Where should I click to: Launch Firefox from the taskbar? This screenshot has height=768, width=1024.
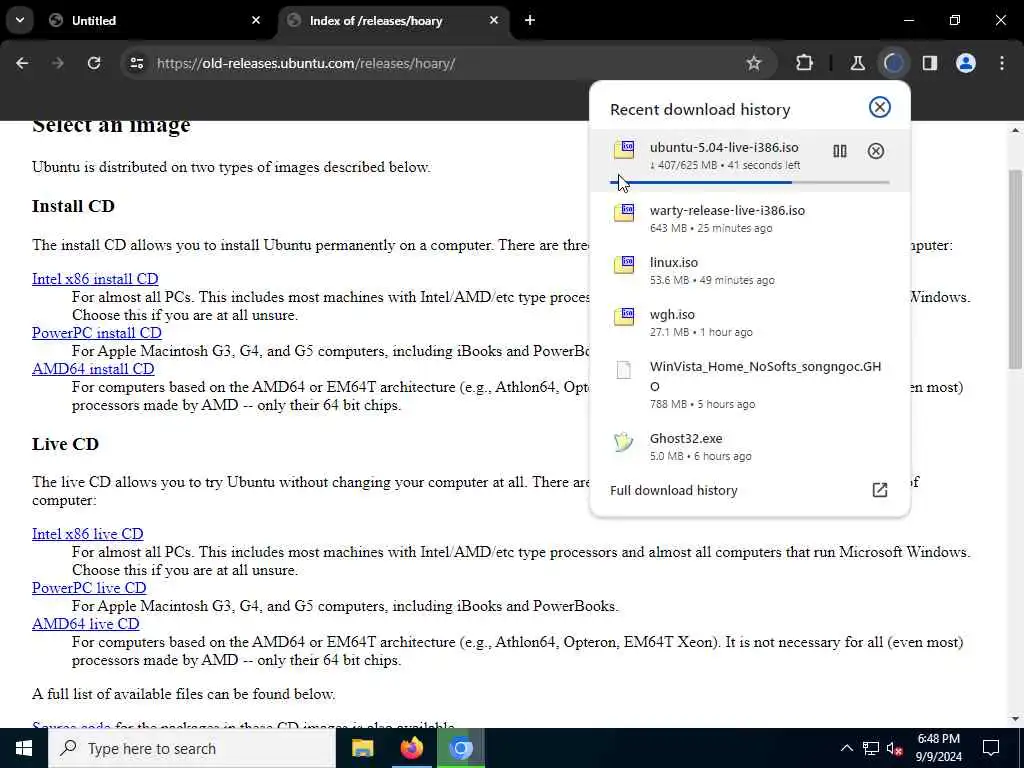411,748
